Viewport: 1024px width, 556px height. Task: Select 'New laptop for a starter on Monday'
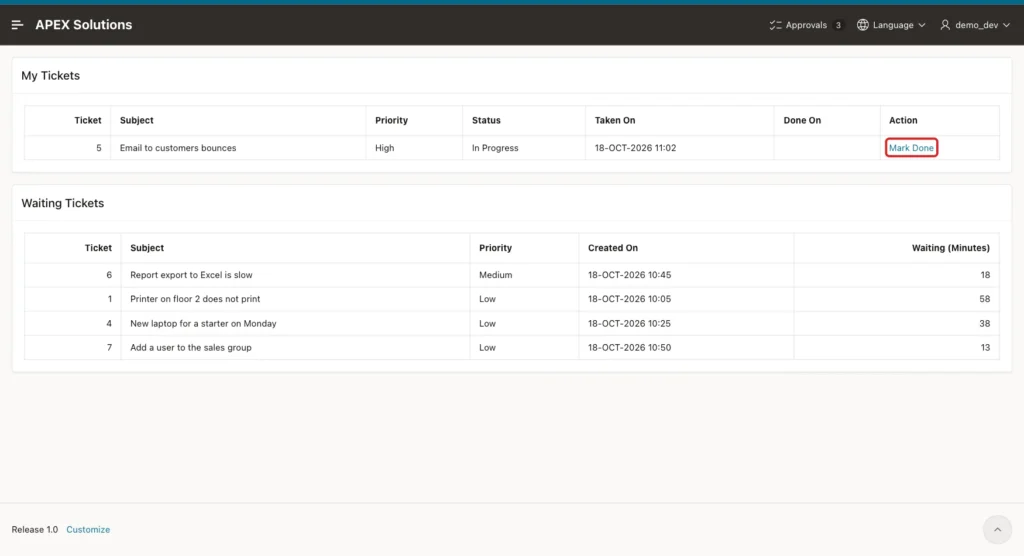(x=203, y=323)
